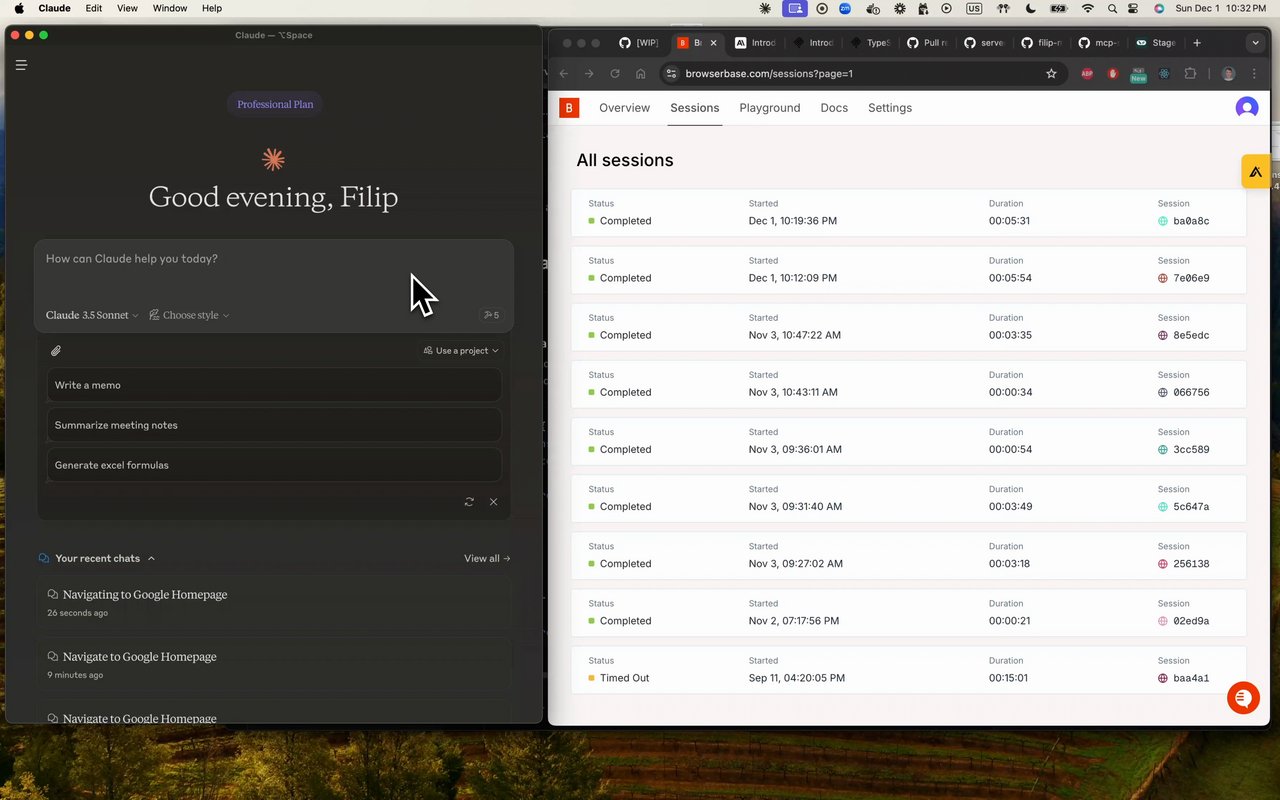Image resolution: width=1280 pixels, height=800 pixels.
Task: Open the Edit menu in menu bar
Action: click(x=93, y=8)
